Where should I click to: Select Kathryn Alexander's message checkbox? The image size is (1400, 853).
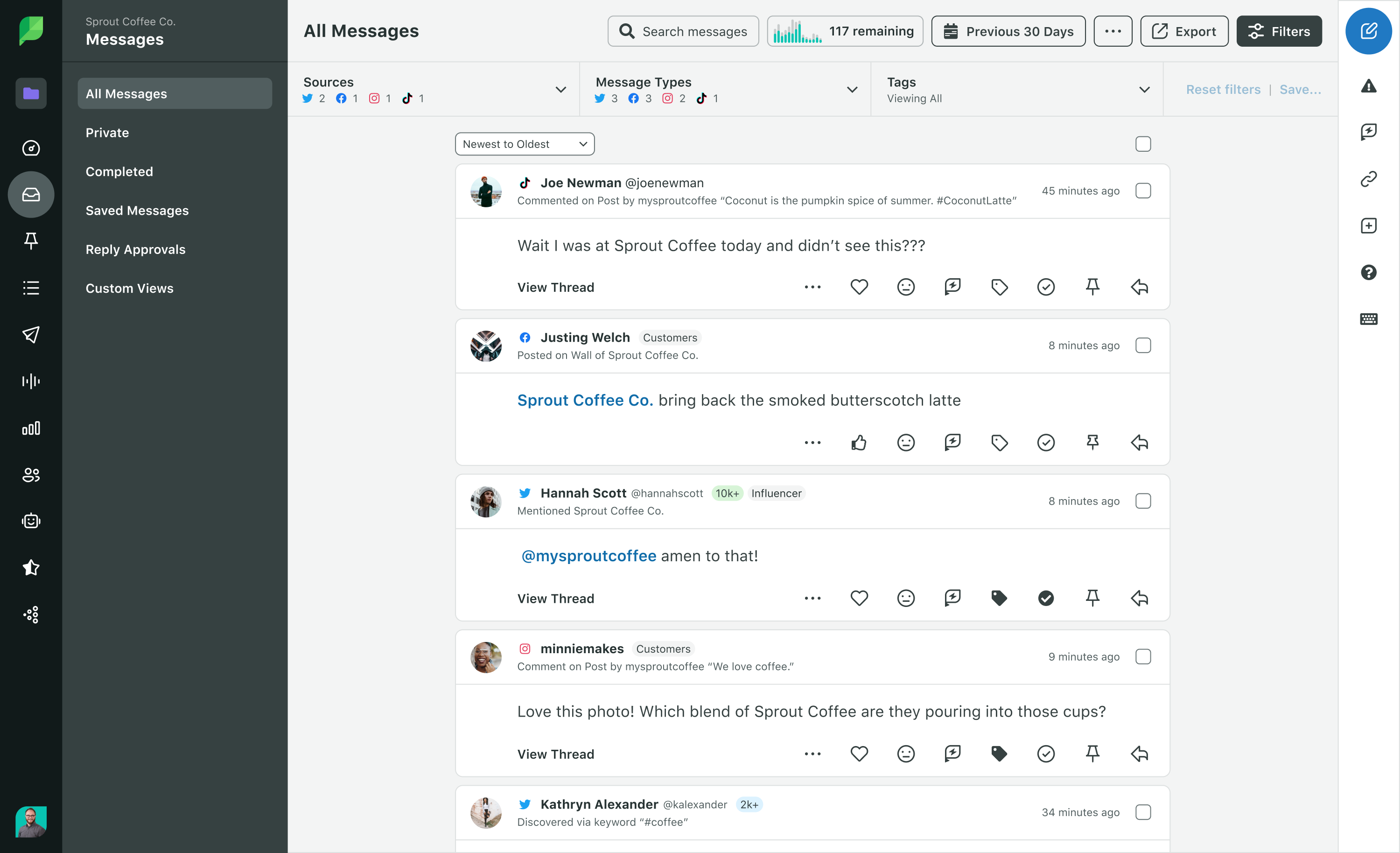coord(1142,812)
